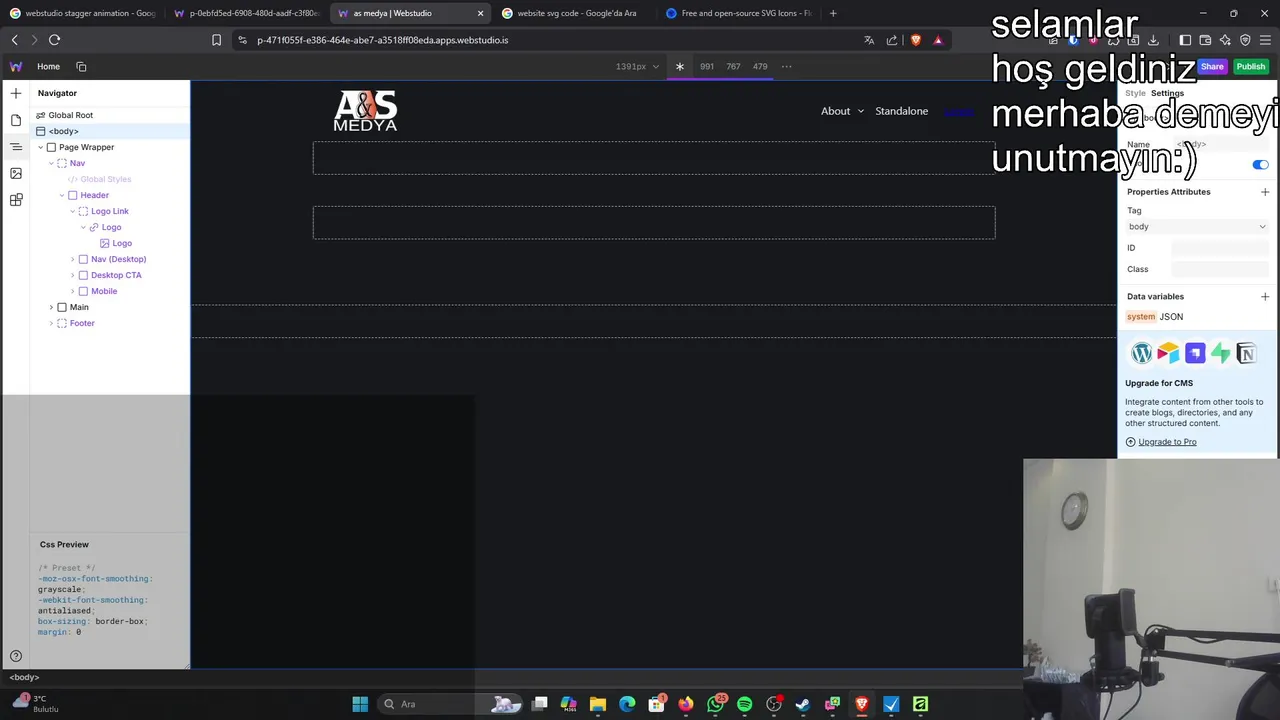Collapse the Nav tree node

(x=51, y=163)
